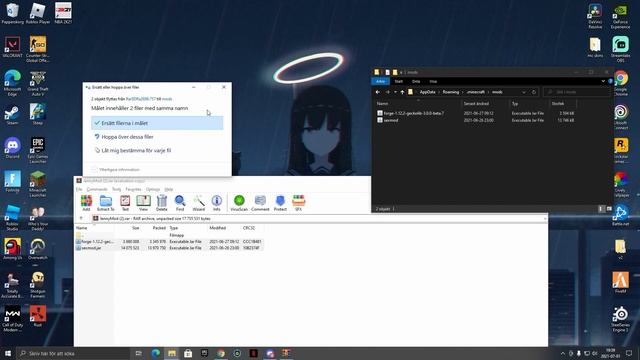640x360 pixels.
Task: Click AppData in Explorer breadcrumb
Action: point(427,92)
